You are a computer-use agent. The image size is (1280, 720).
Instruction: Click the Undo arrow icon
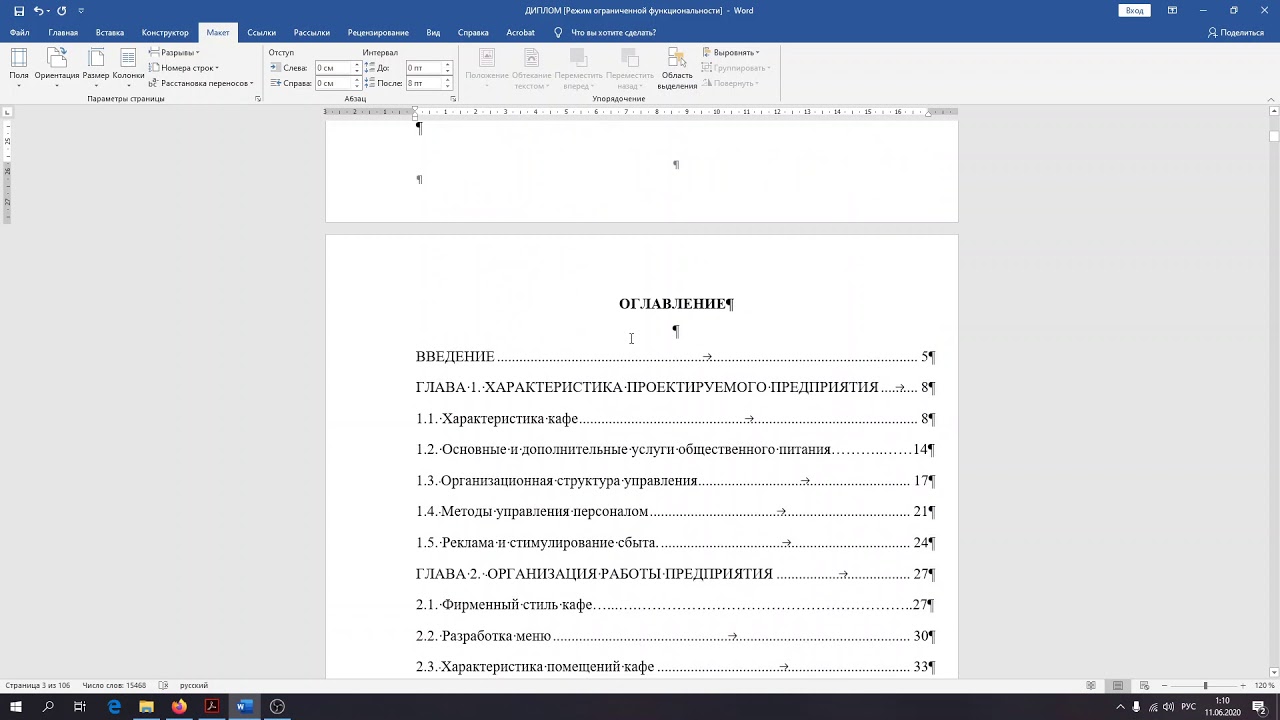click(39, 11)
